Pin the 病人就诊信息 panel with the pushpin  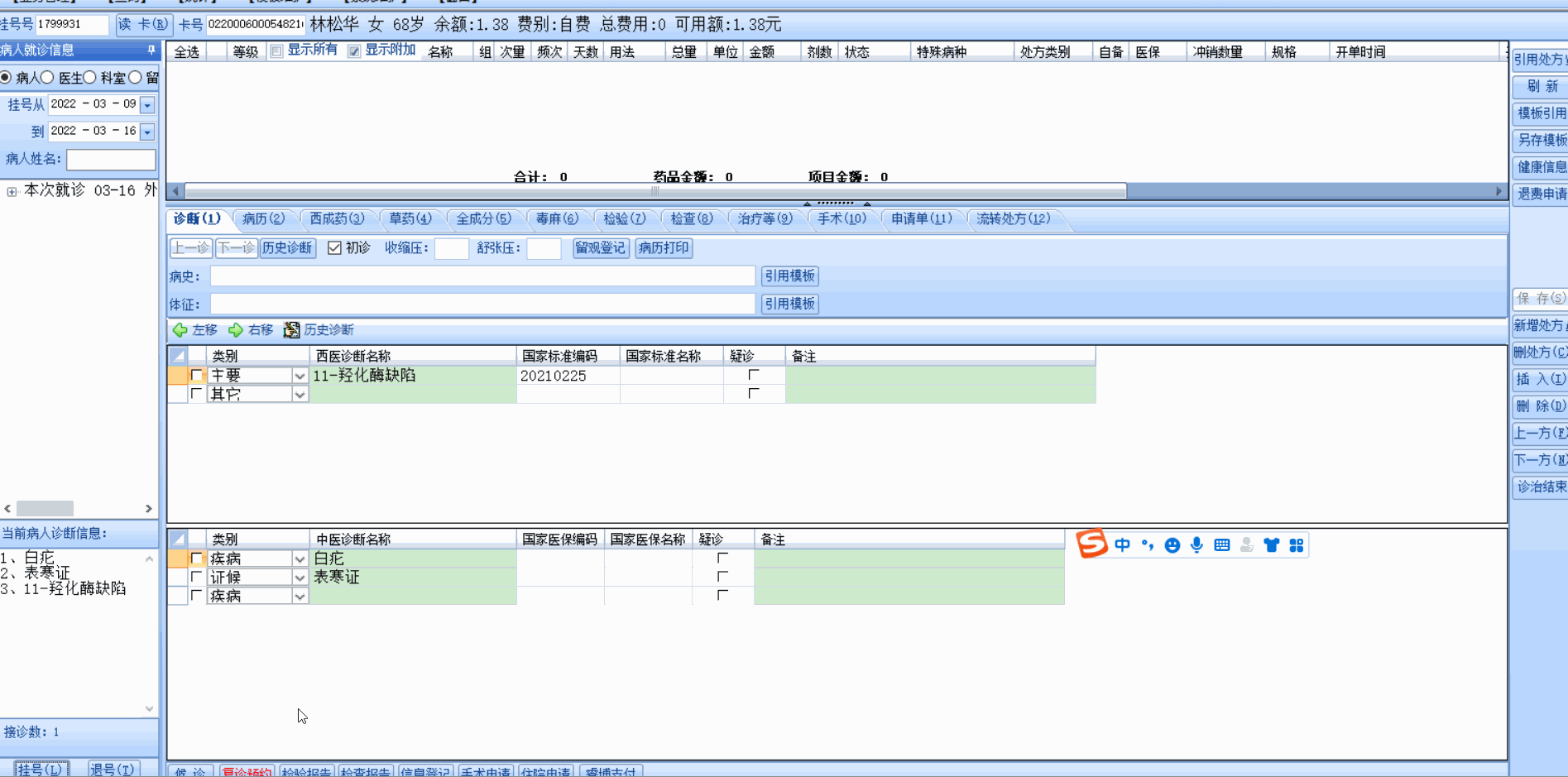[151, 50]
